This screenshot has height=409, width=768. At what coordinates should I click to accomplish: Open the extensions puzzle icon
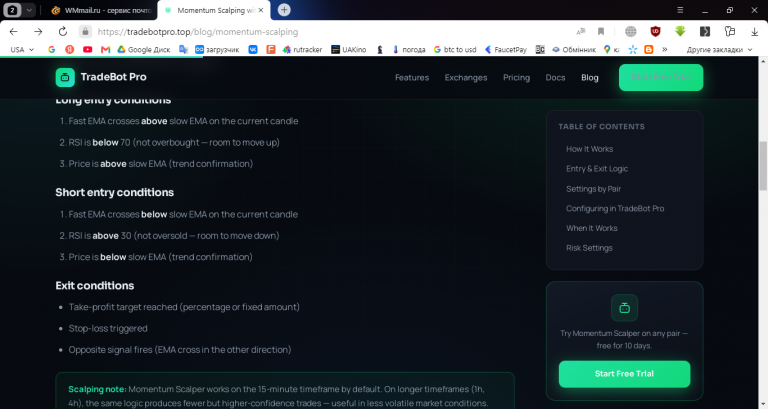click(730, 32)
